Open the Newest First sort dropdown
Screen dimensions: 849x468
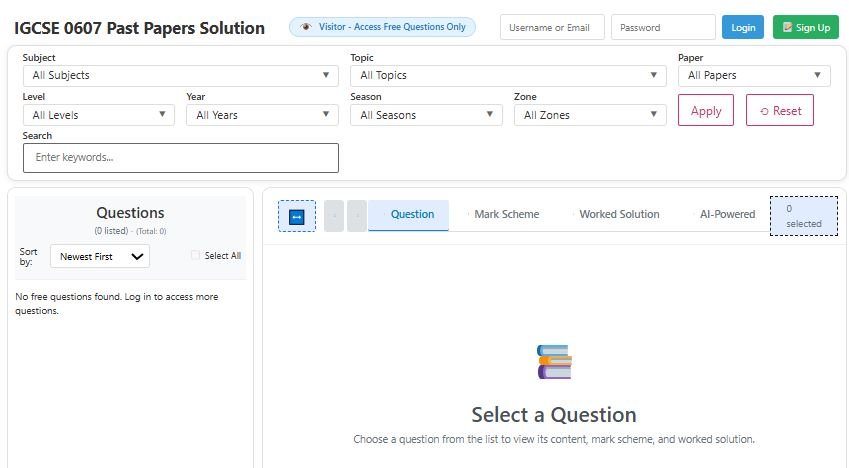pos(100,257)
